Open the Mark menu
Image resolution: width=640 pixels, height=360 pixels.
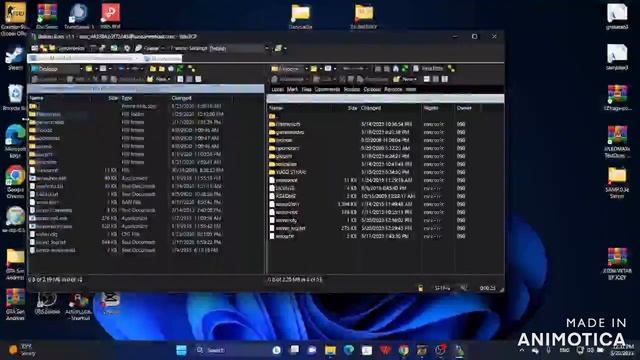[292, 89]
